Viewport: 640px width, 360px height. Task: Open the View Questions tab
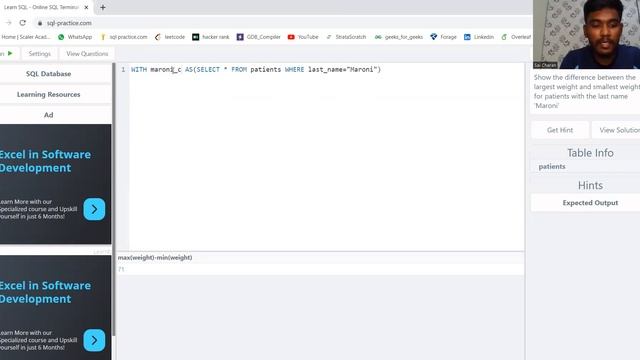(x=87, y=53)
